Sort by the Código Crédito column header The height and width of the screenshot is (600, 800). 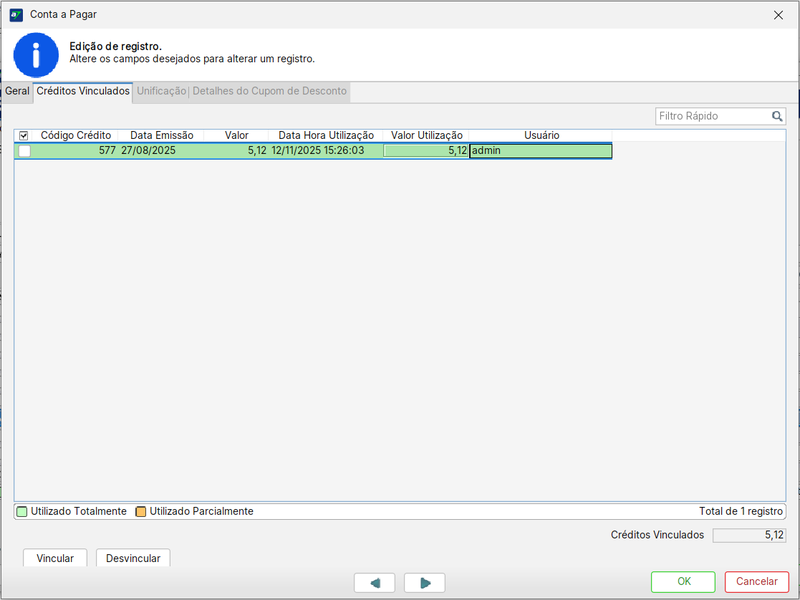coord(76,135)
